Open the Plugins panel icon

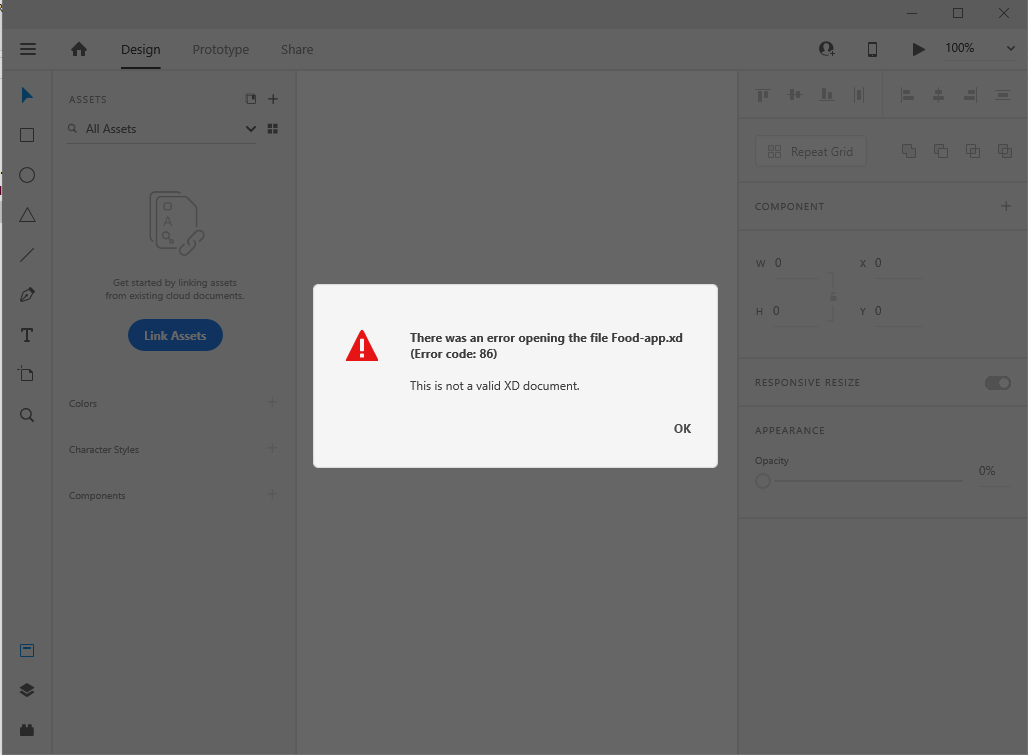pos(27,730)
